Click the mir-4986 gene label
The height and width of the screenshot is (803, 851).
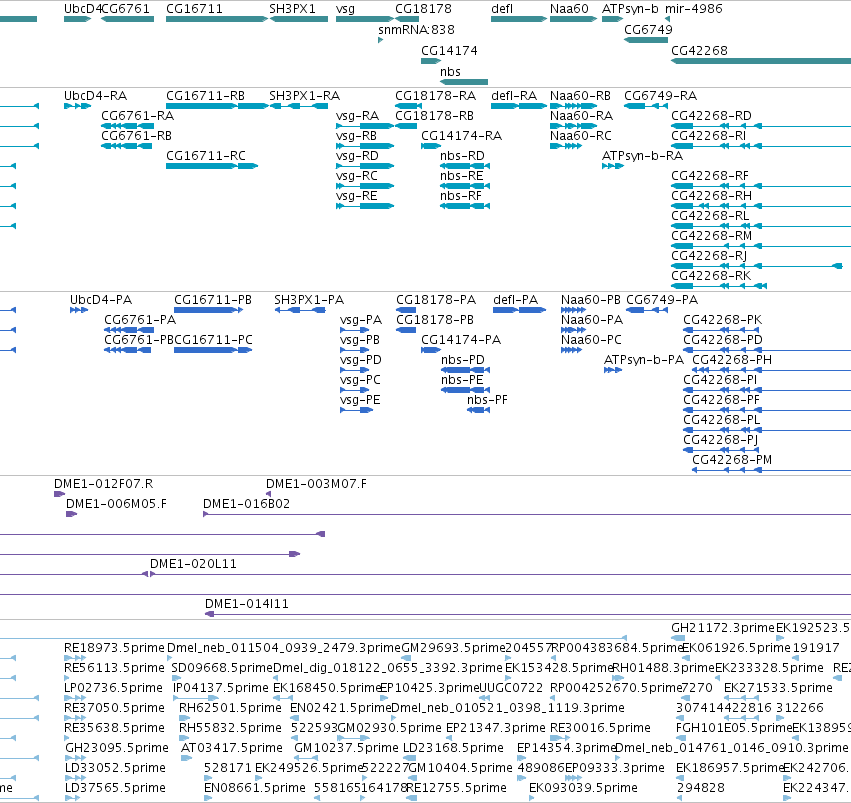click(x=694, y=9)
